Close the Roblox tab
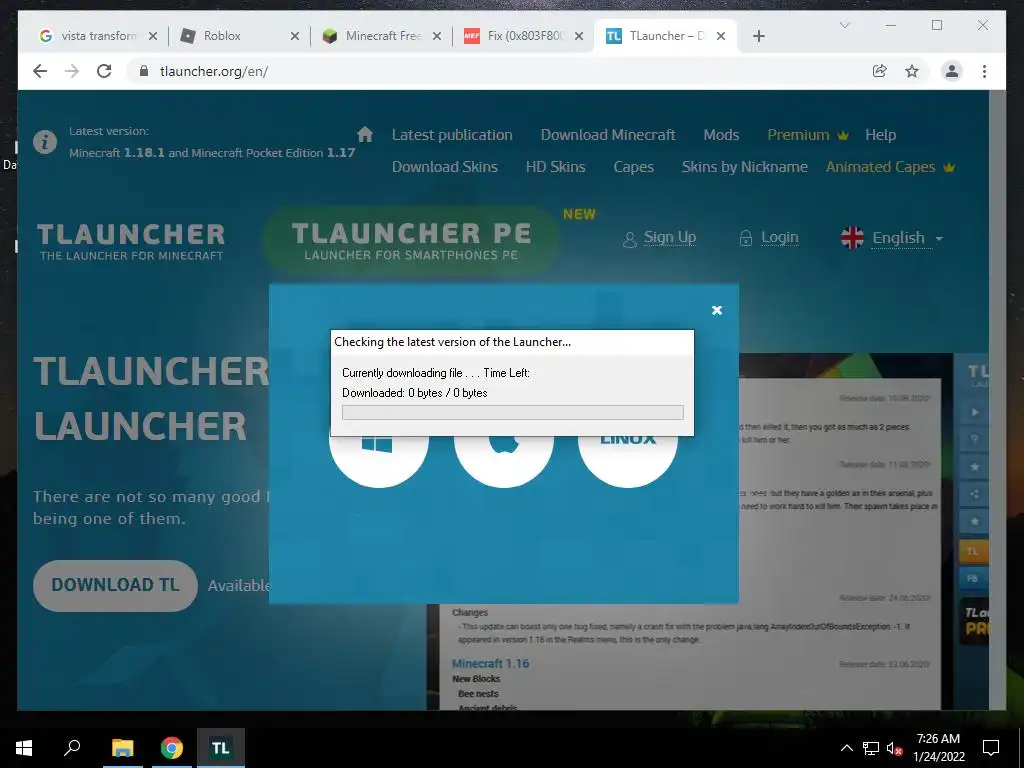Viewport: 1024px width, 768px height. [x=295, y=36]
